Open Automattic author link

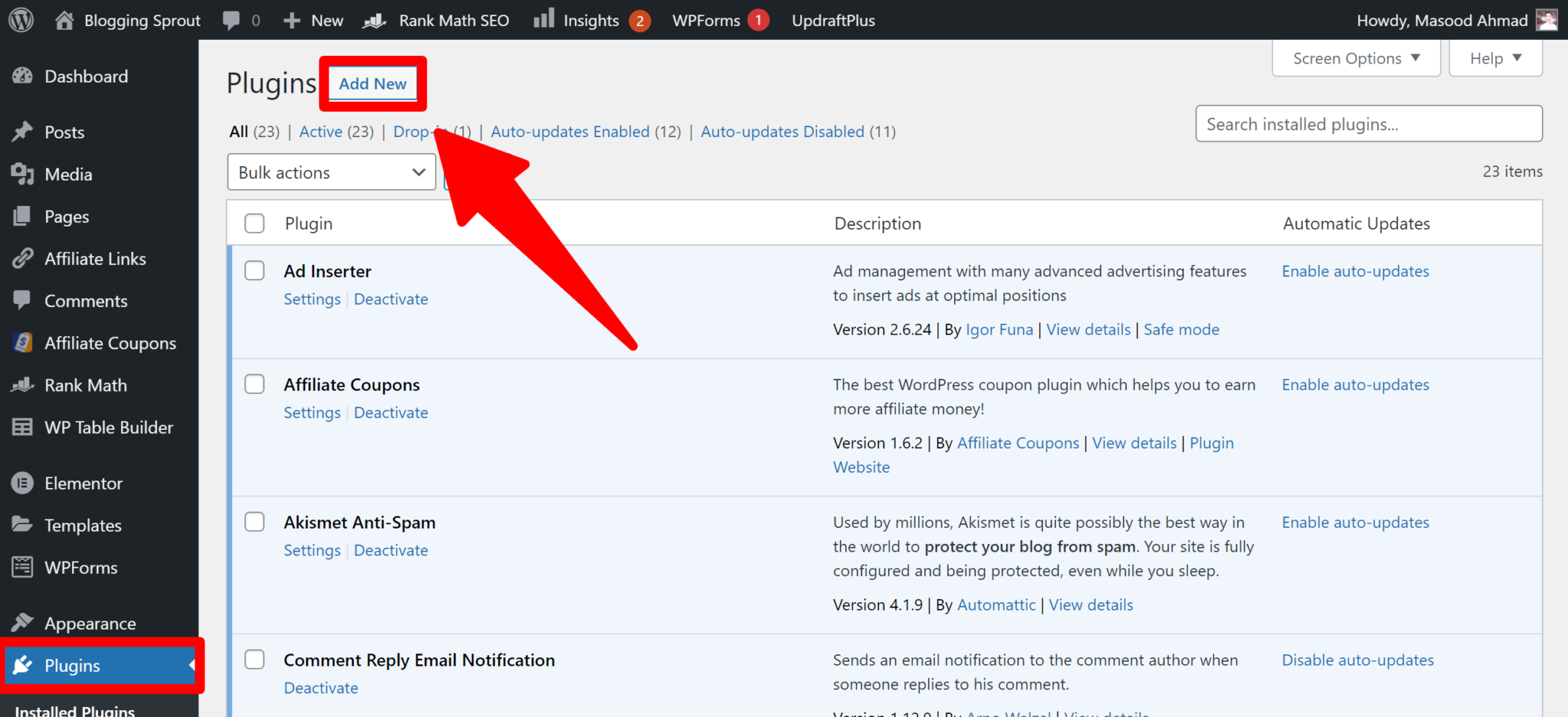click(996, 605)
